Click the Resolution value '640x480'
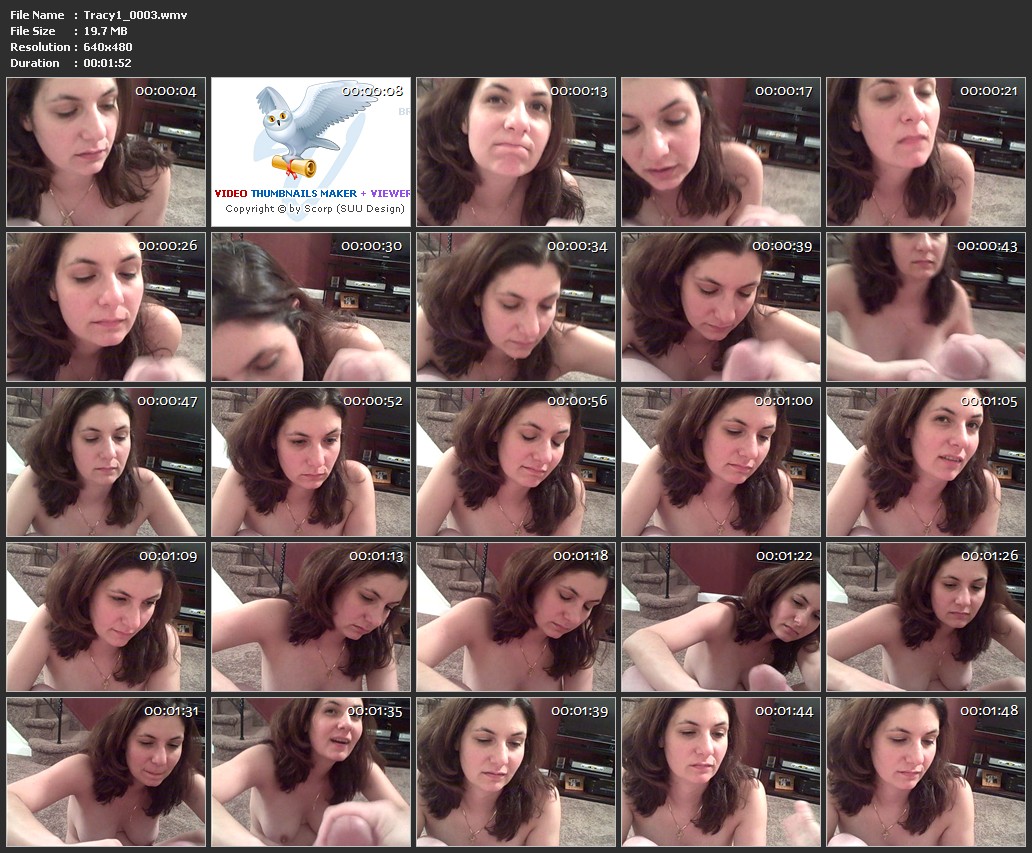This screenshot has width=1032, height=853. (x=108, y=47)
